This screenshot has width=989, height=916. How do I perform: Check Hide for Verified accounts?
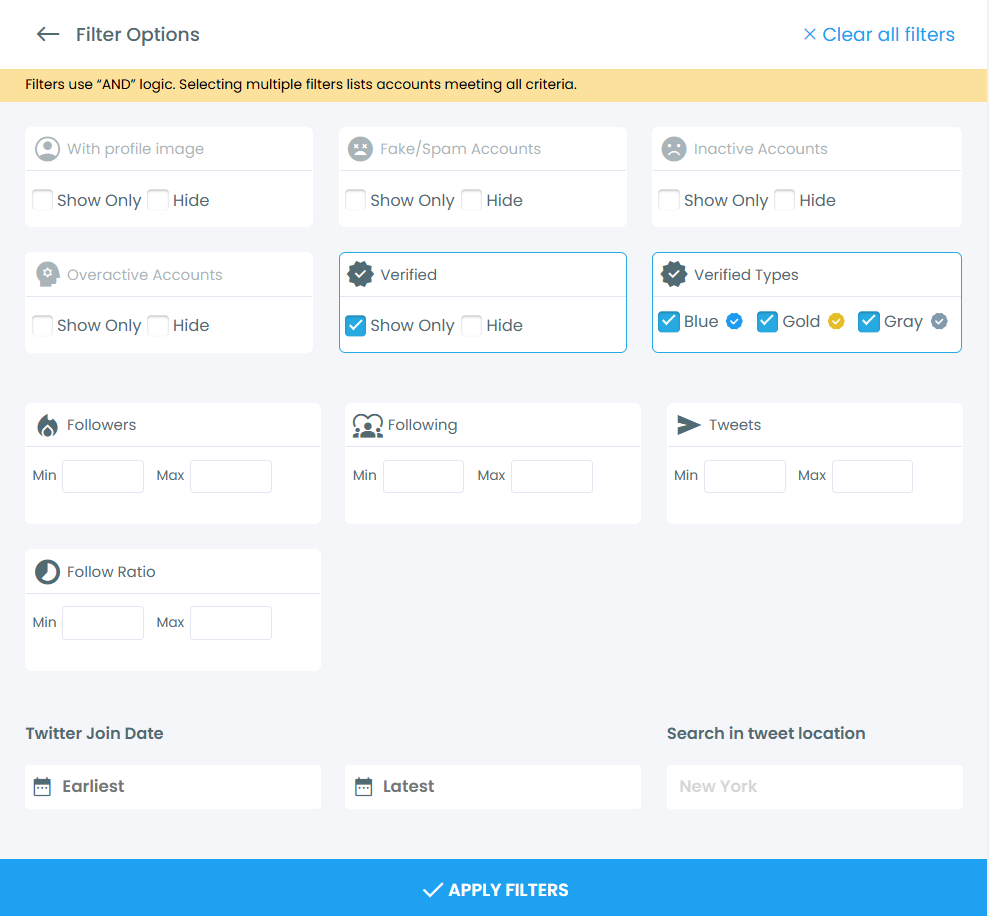pyautogui.click(x=471, y=326)
